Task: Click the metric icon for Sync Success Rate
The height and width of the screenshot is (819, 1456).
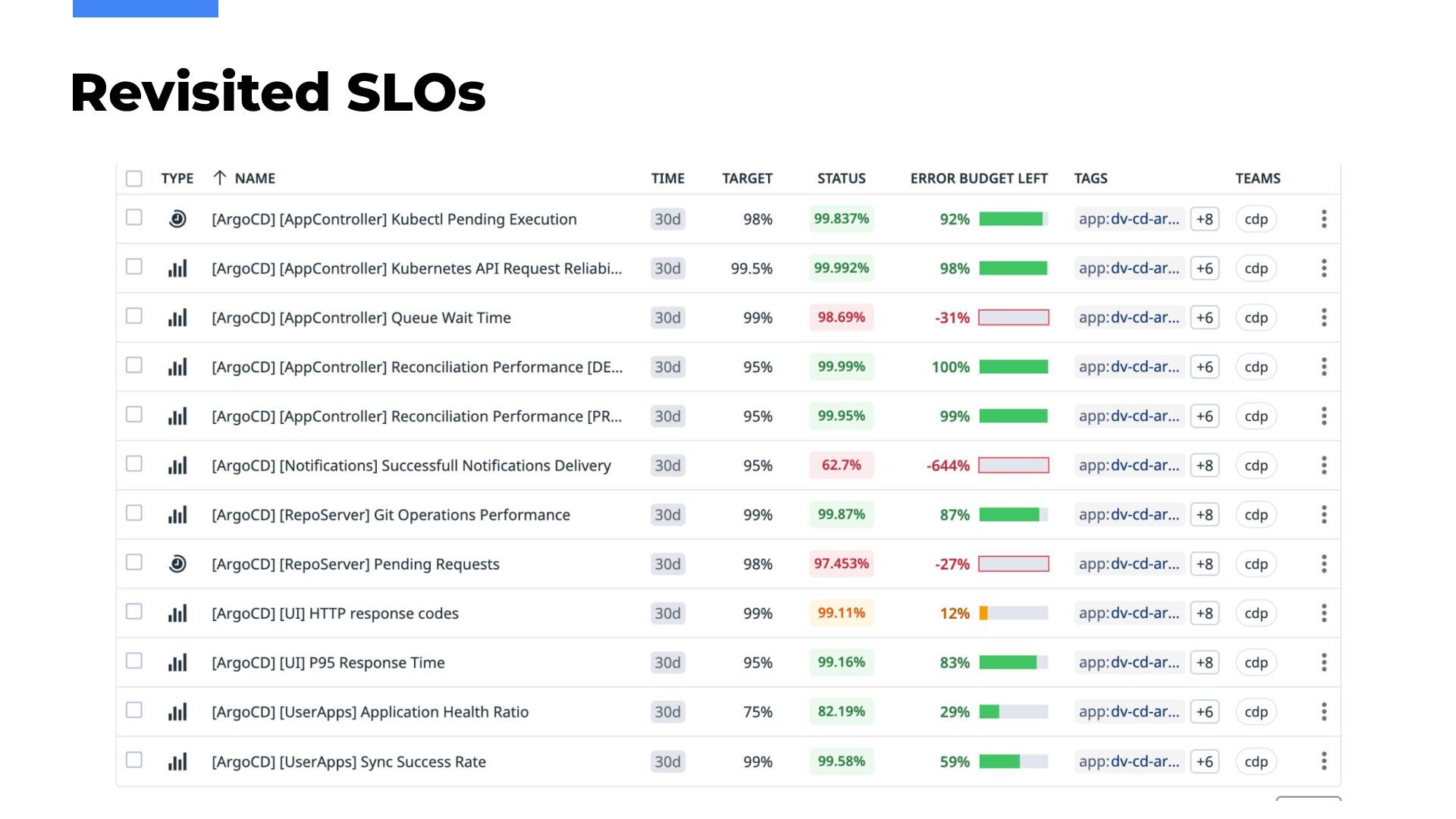Action: pyautogui.click(x=177, y=761)
